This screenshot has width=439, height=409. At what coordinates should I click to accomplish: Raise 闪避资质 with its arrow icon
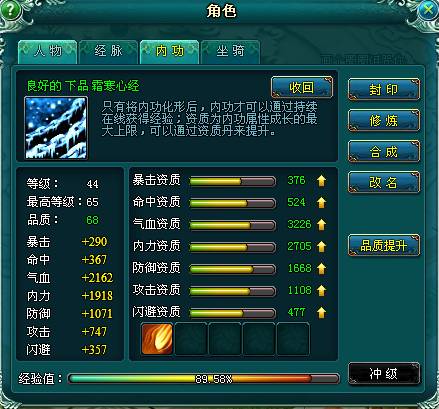pyautogui.click(x=321, y=313)
